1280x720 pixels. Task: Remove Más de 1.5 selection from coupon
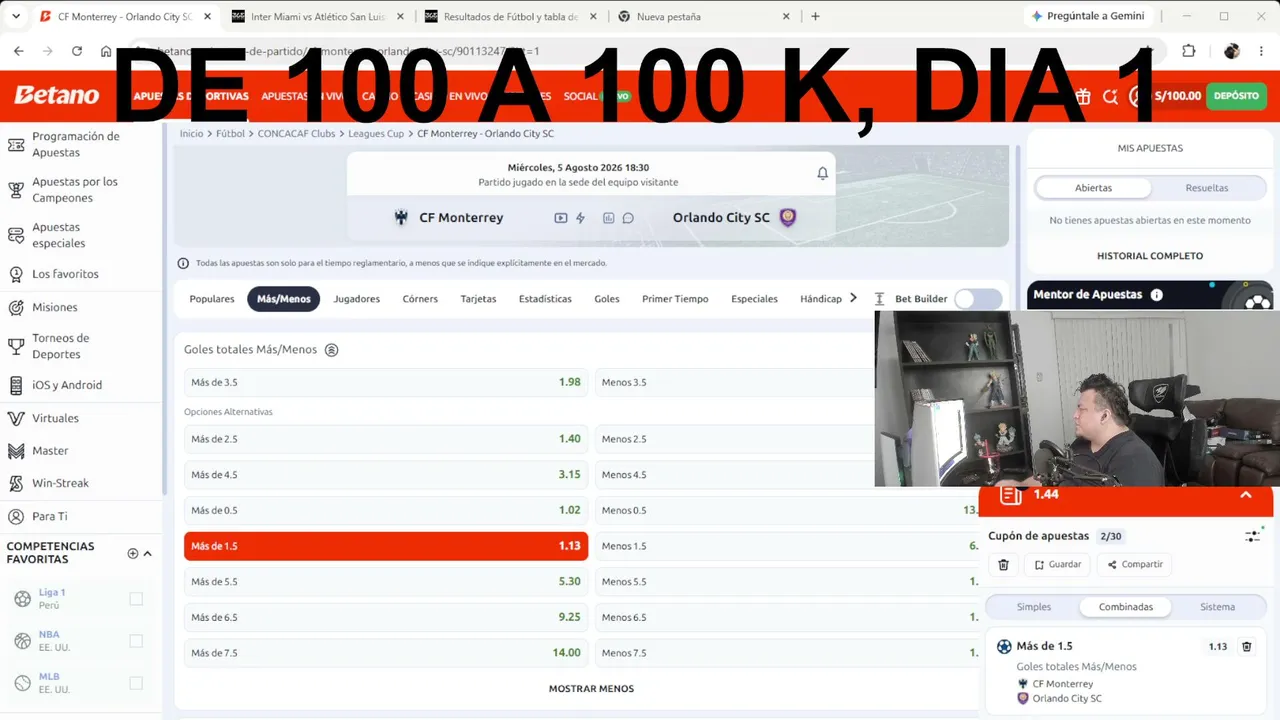pos(1247,647)
